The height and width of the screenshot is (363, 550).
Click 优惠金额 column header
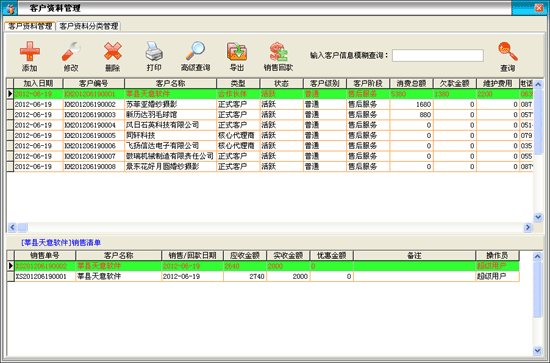click(x=331, y=256)
